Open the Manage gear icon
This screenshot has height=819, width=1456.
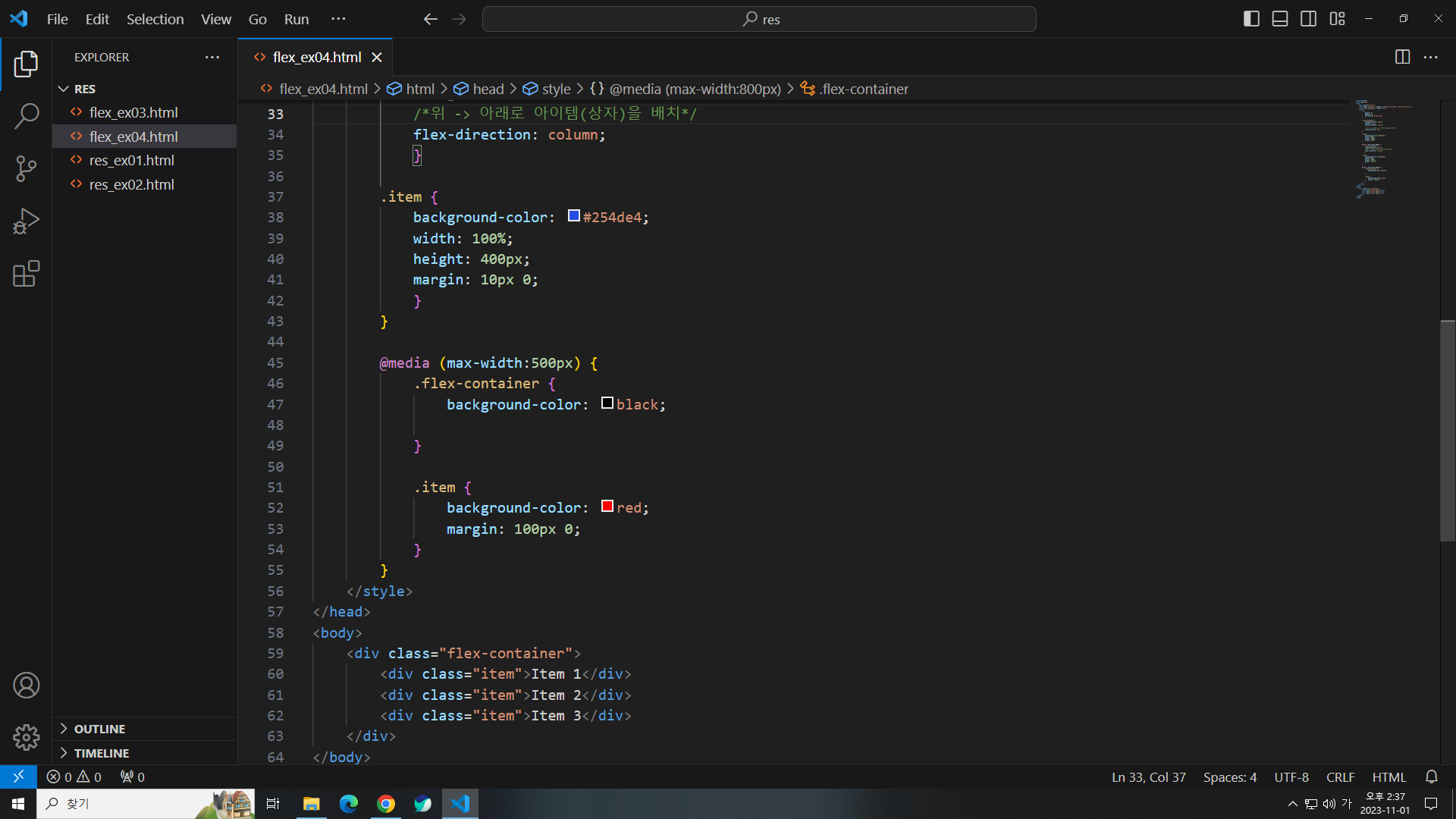[27, 737]
